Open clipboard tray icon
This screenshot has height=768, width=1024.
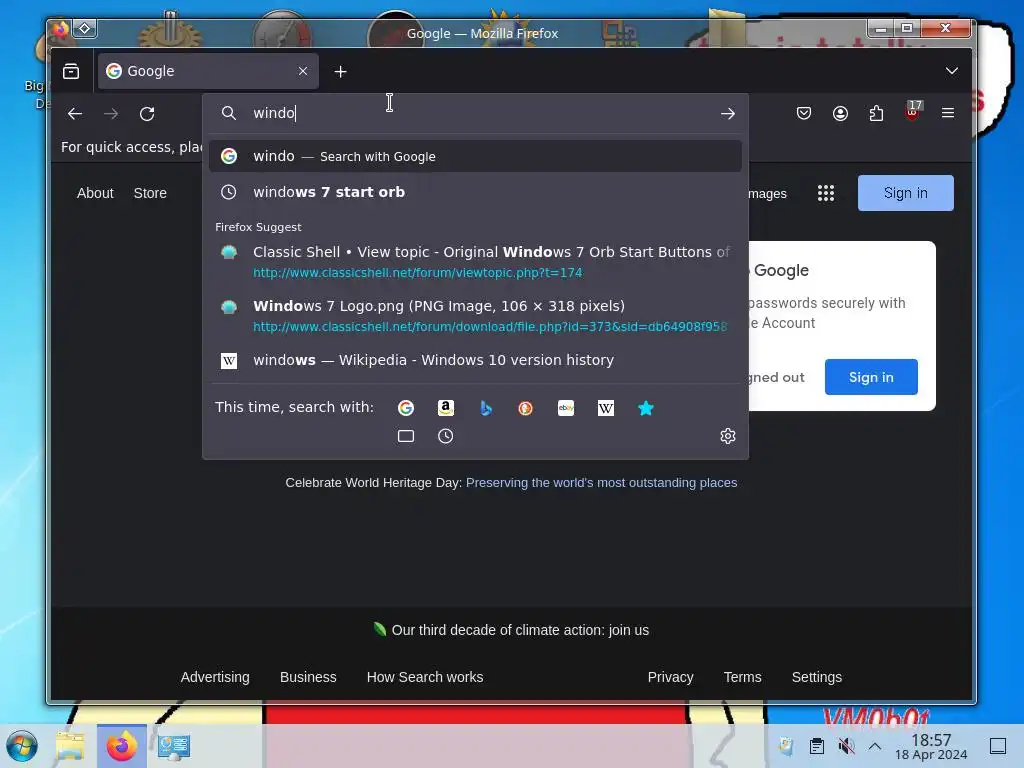tap(817, 746)
